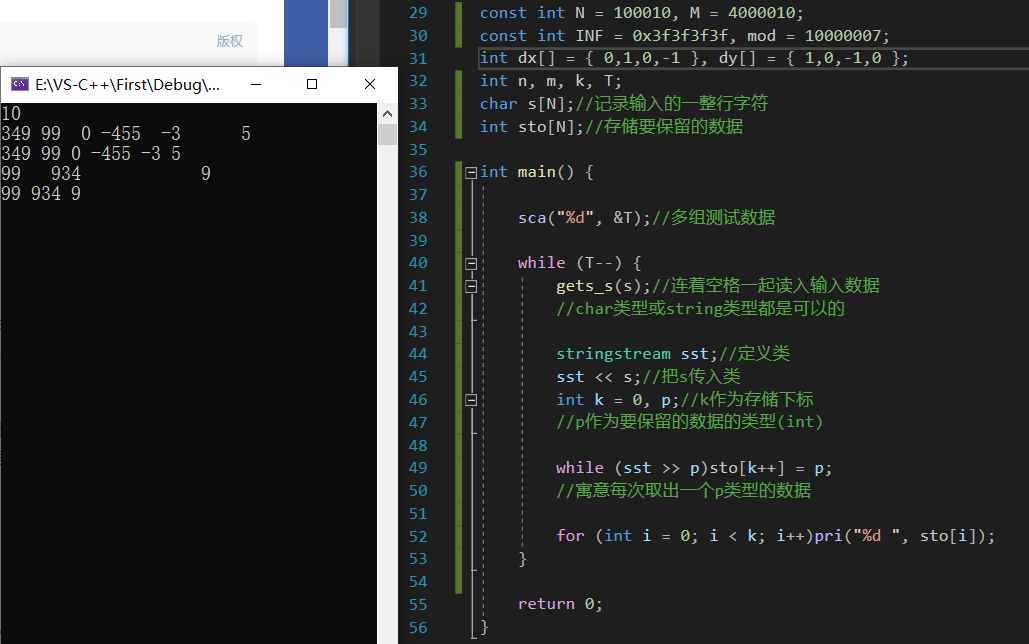Click the console vertical scrollbar thumb

387,134
